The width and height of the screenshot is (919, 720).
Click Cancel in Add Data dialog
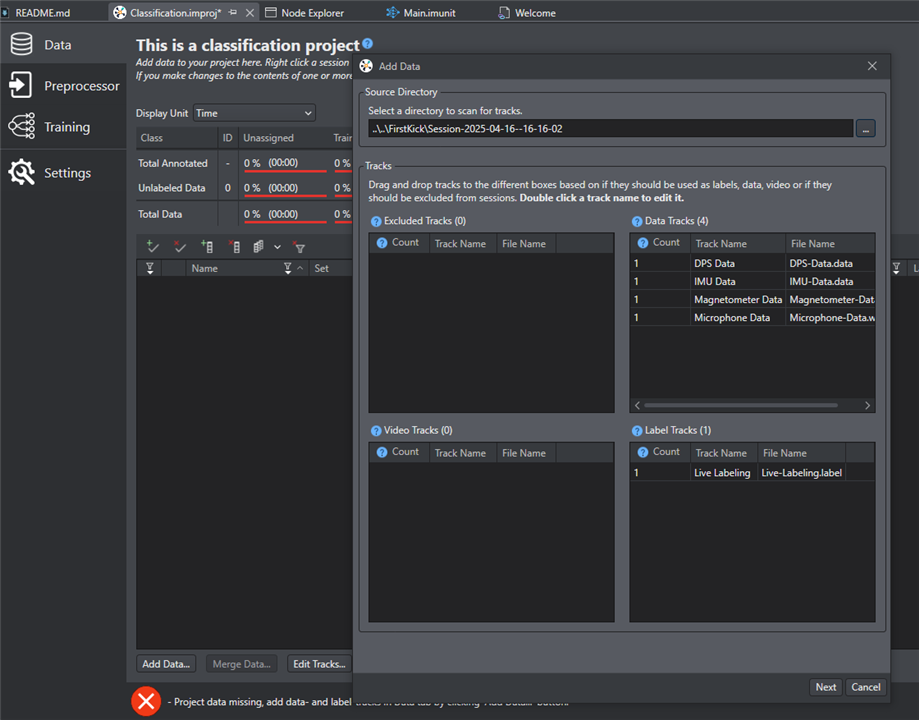866,687
